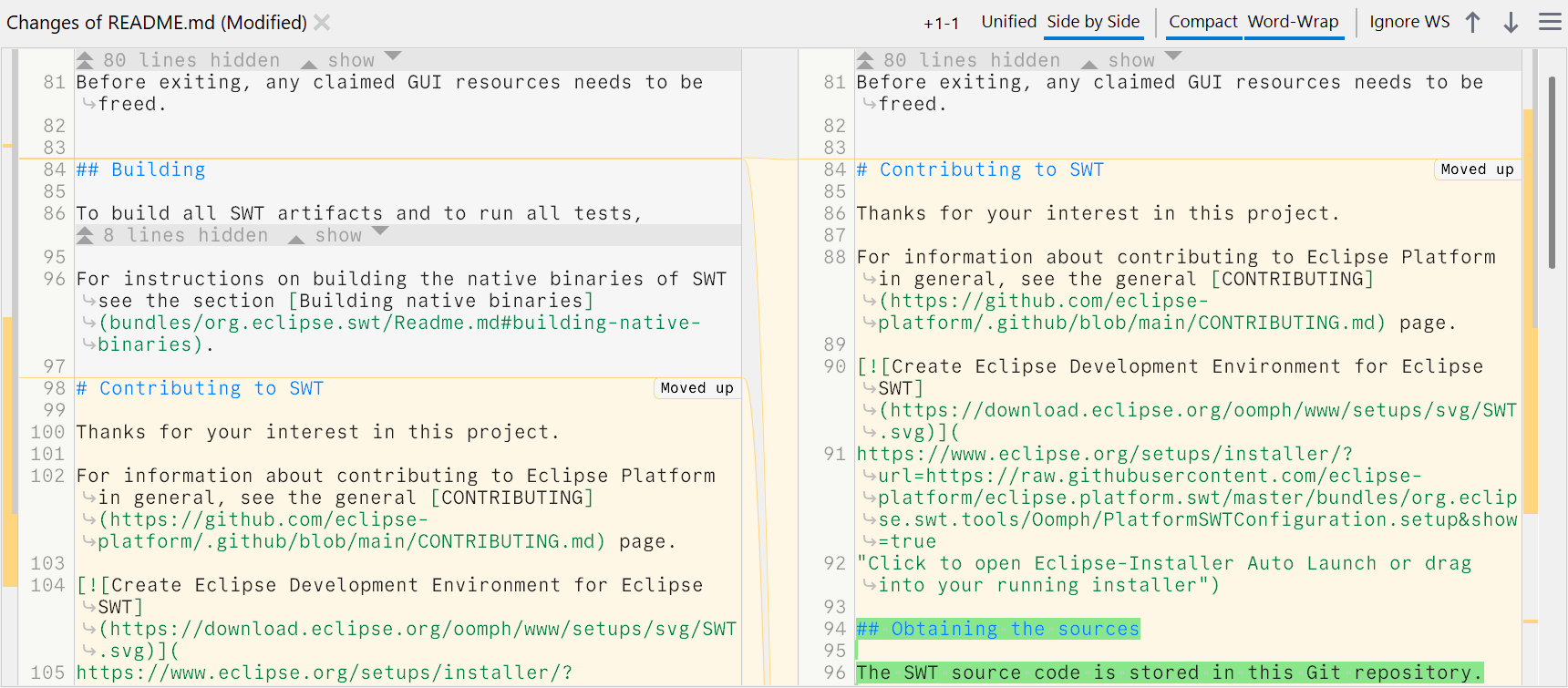The width and height of the screenshot is (1568, 688).
Task: Click right pane 'Thanks for your interest' line
Action: click(x=1098, y=213)
